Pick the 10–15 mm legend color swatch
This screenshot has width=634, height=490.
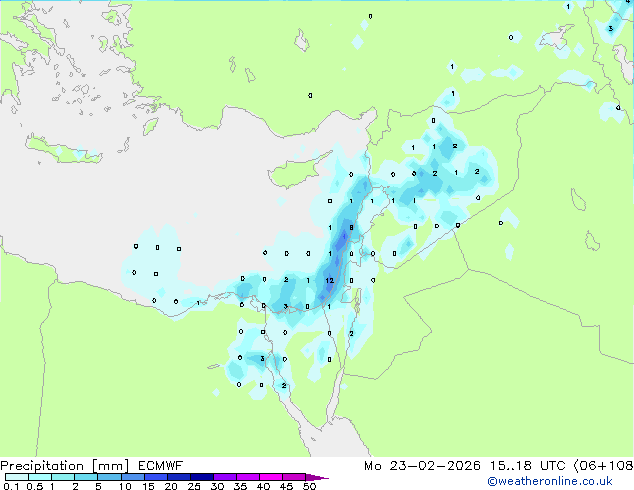pos(132,477)
